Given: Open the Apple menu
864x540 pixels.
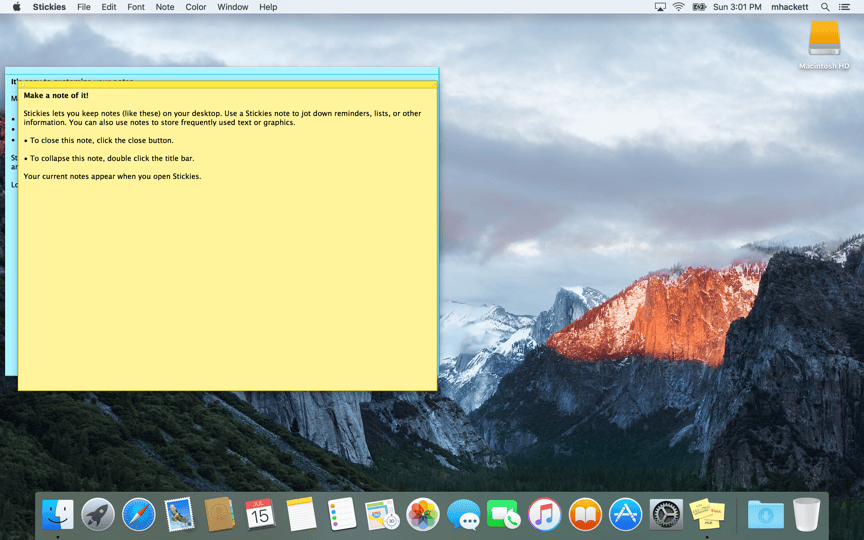Looking at the screenshot, I should (x=17, y=7).
